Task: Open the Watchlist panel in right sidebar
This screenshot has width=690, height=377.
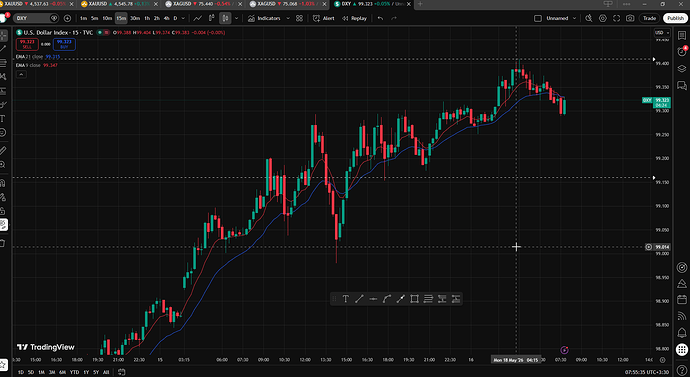Action: (682, 36)
